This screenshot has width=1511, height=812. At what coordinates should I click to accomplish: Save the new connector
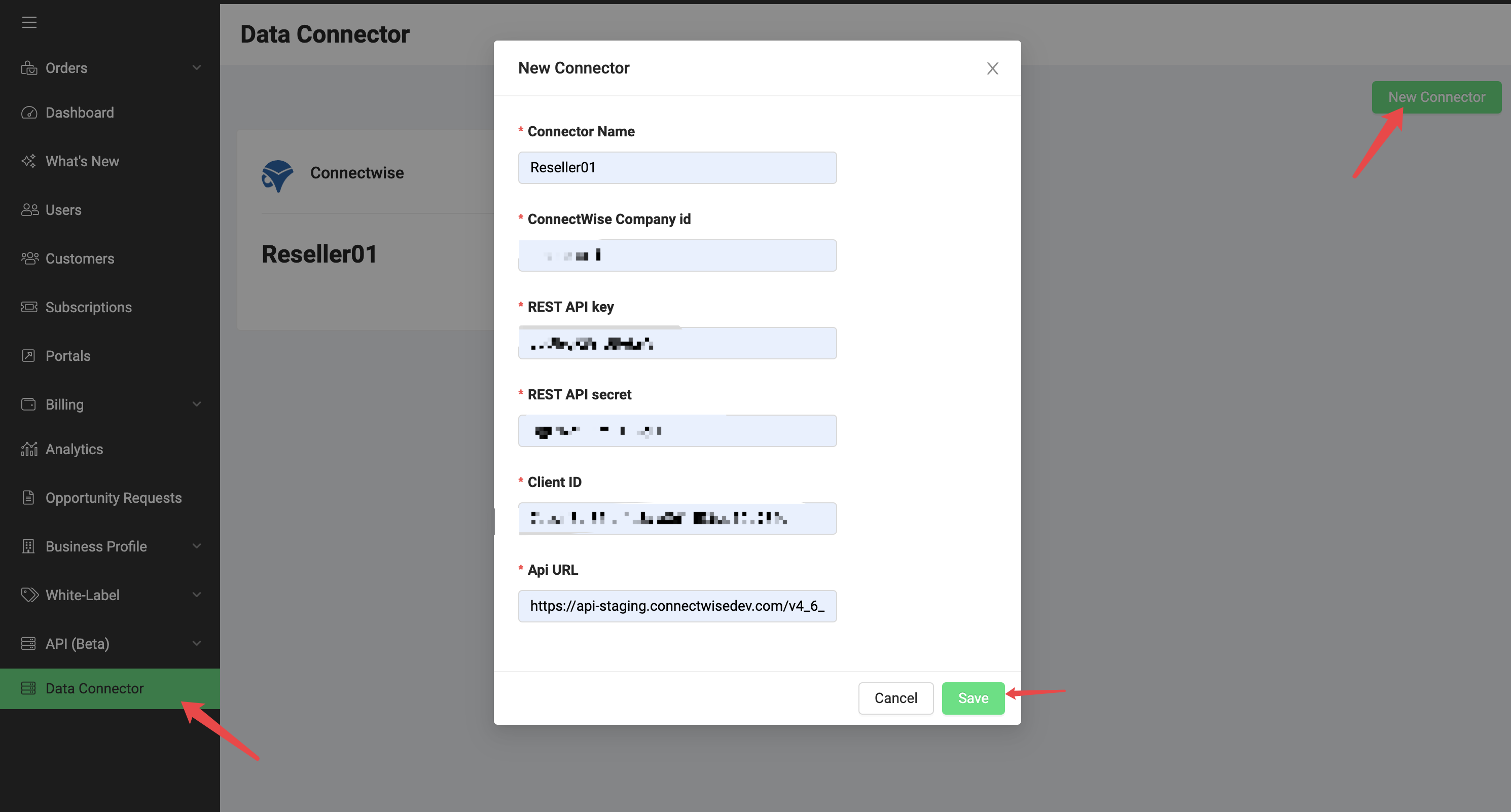click(973, 697)
